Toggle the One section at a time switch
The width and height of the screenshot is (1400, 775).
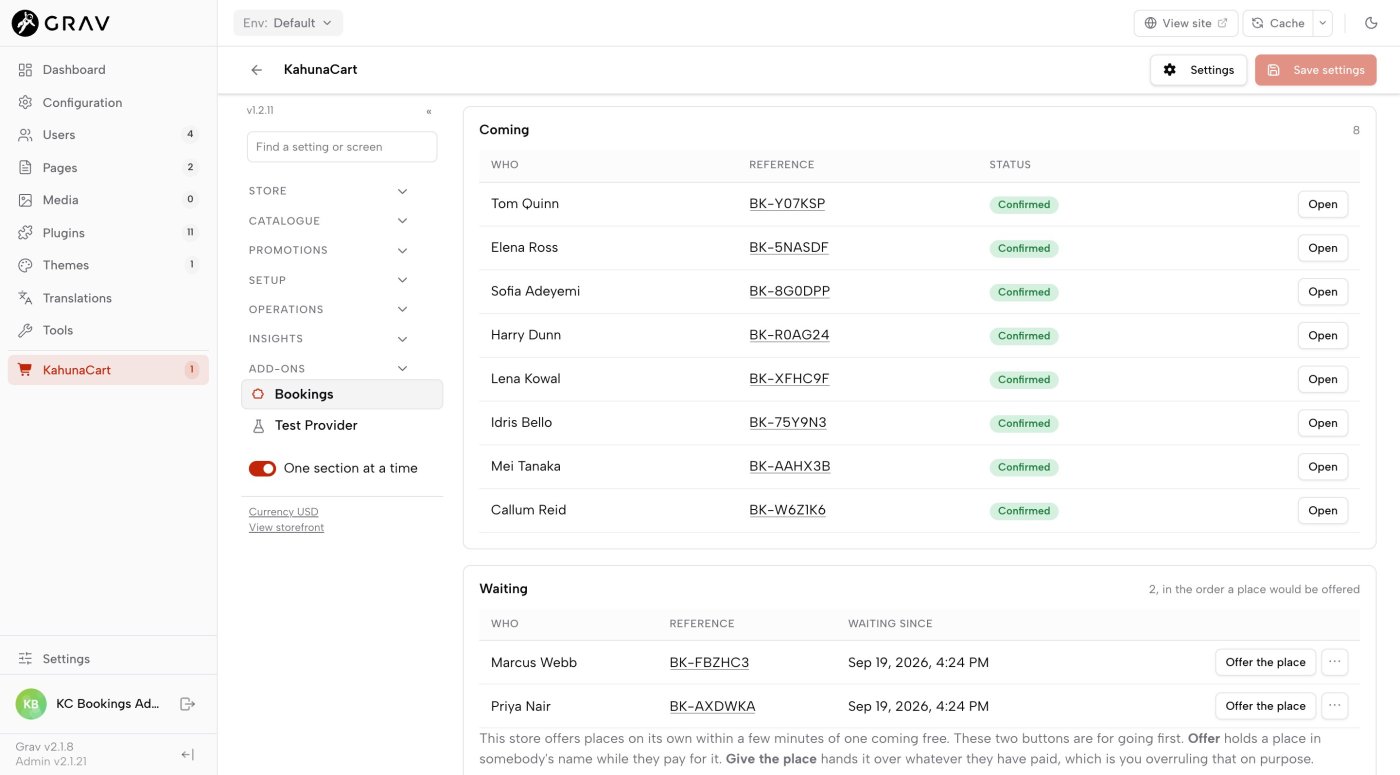tap(262, 468)
